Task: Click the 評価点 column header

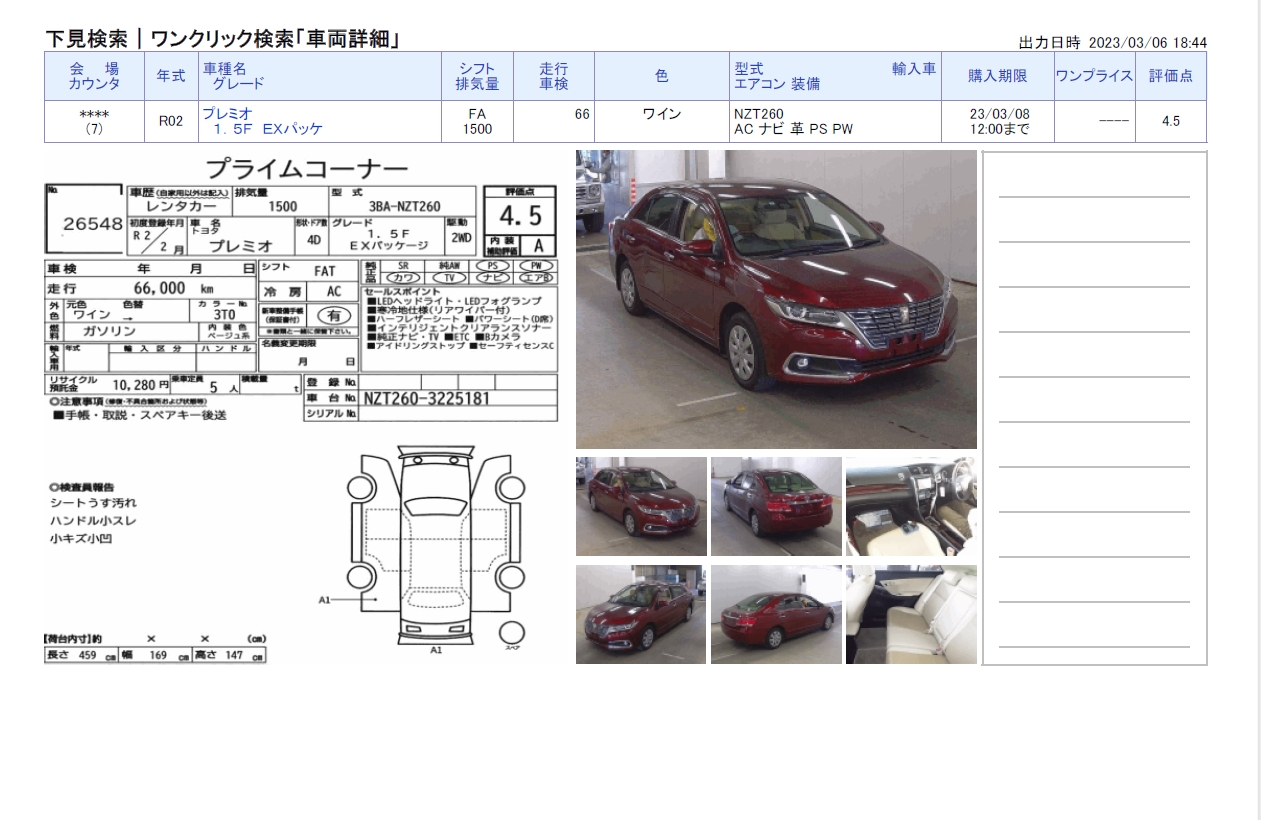Action: [x=1170, y=77]
